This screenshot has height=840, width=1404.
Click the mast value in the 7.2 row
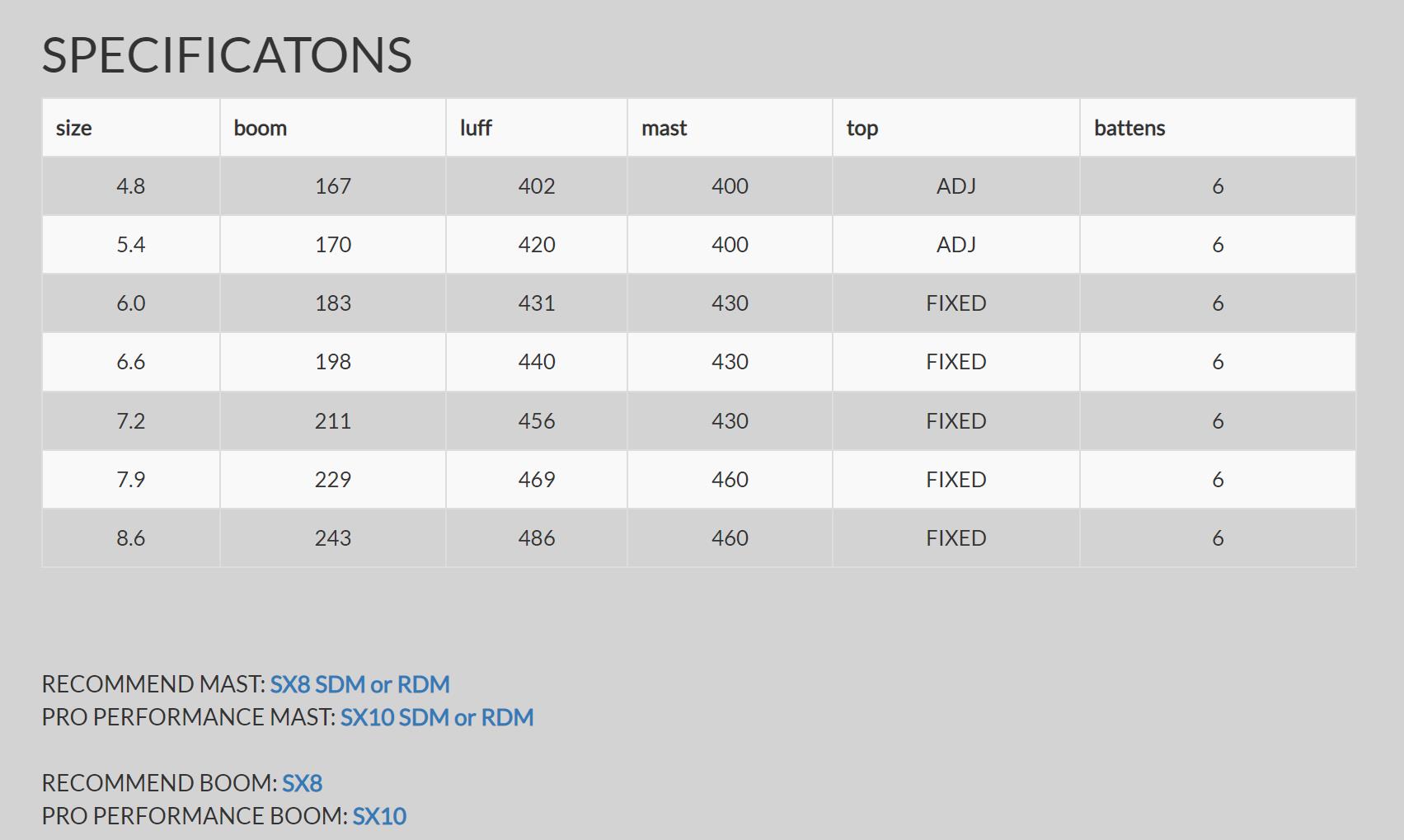pyautogui.click(x=730, y=421)
